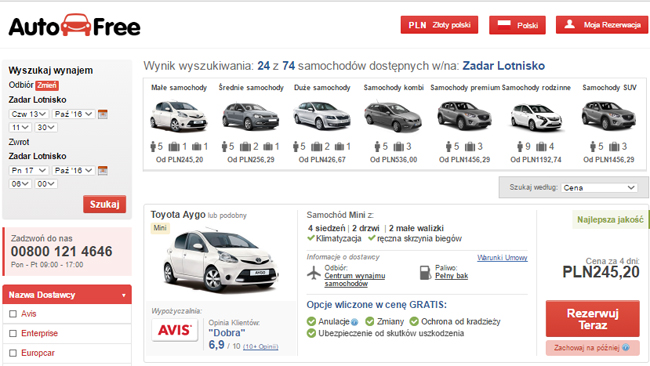Select the Duże samochody car image

(x=322, y=116)
